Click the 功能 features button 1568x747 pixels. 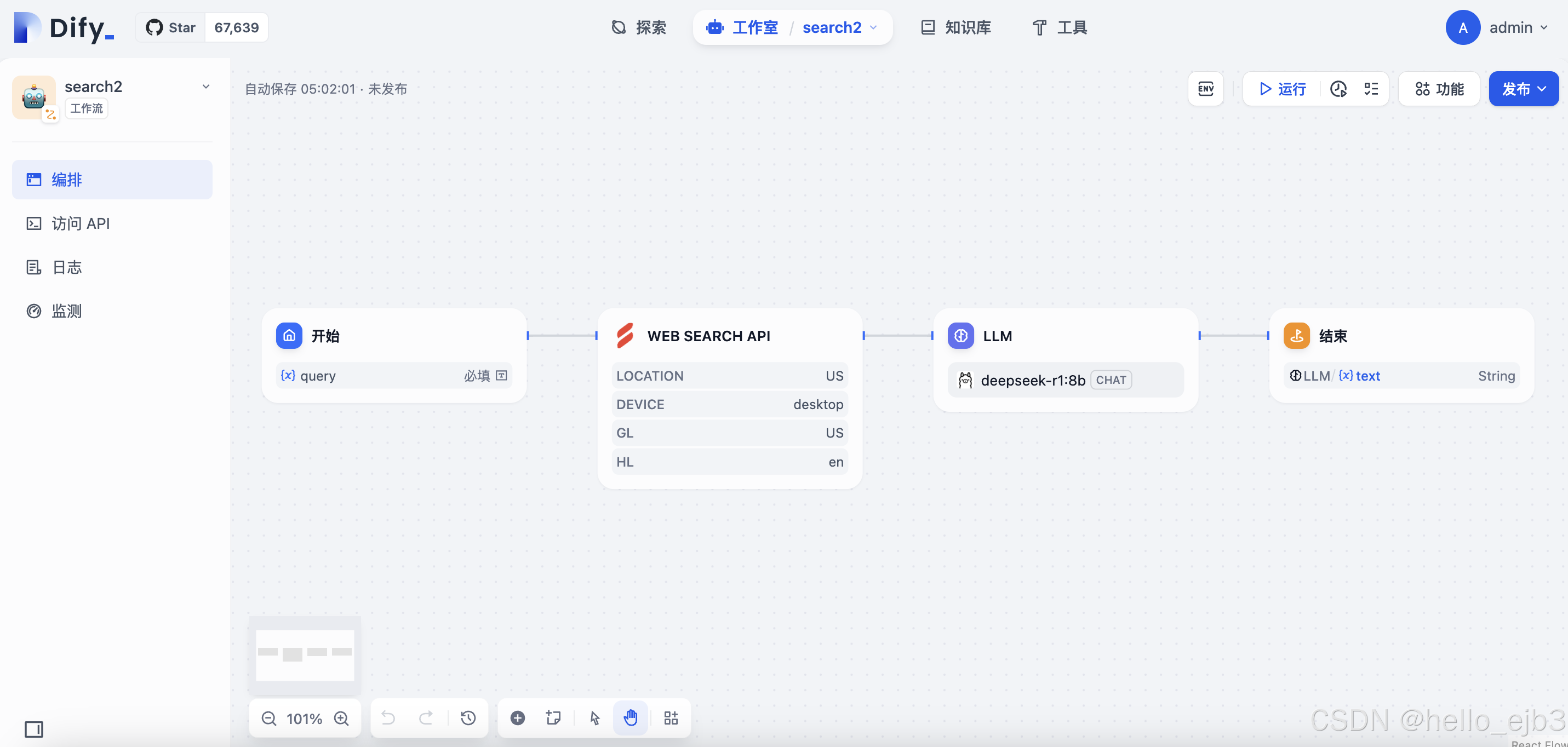(x=1439, y=89)
